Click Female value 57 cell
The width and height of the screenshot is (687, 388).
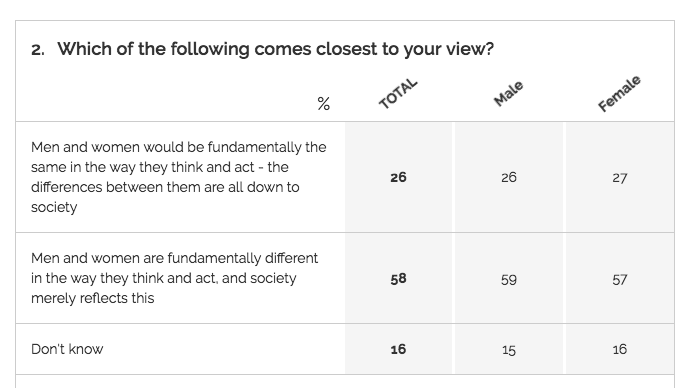tap(620, 279)
